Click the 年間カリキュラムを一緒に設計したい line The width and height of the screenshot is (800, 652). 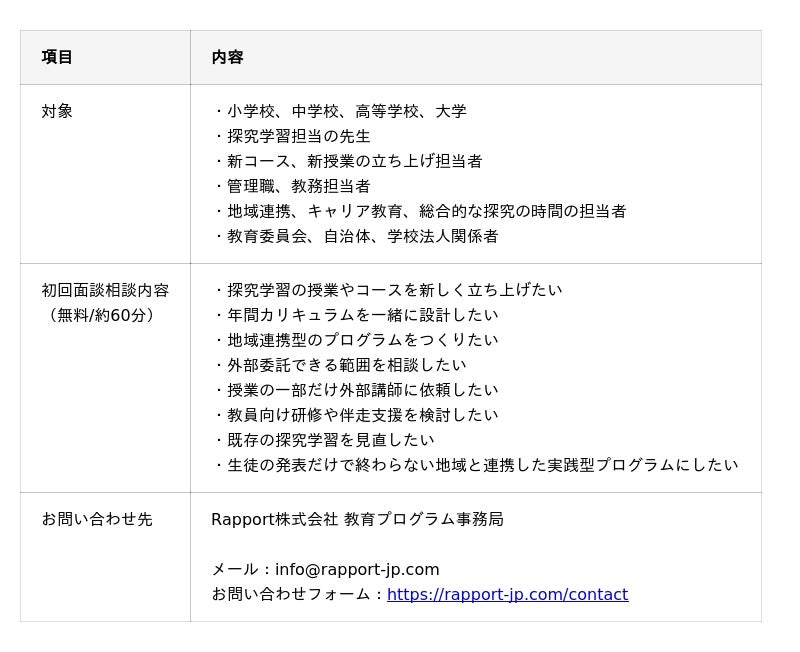click(x=355, y=315)
